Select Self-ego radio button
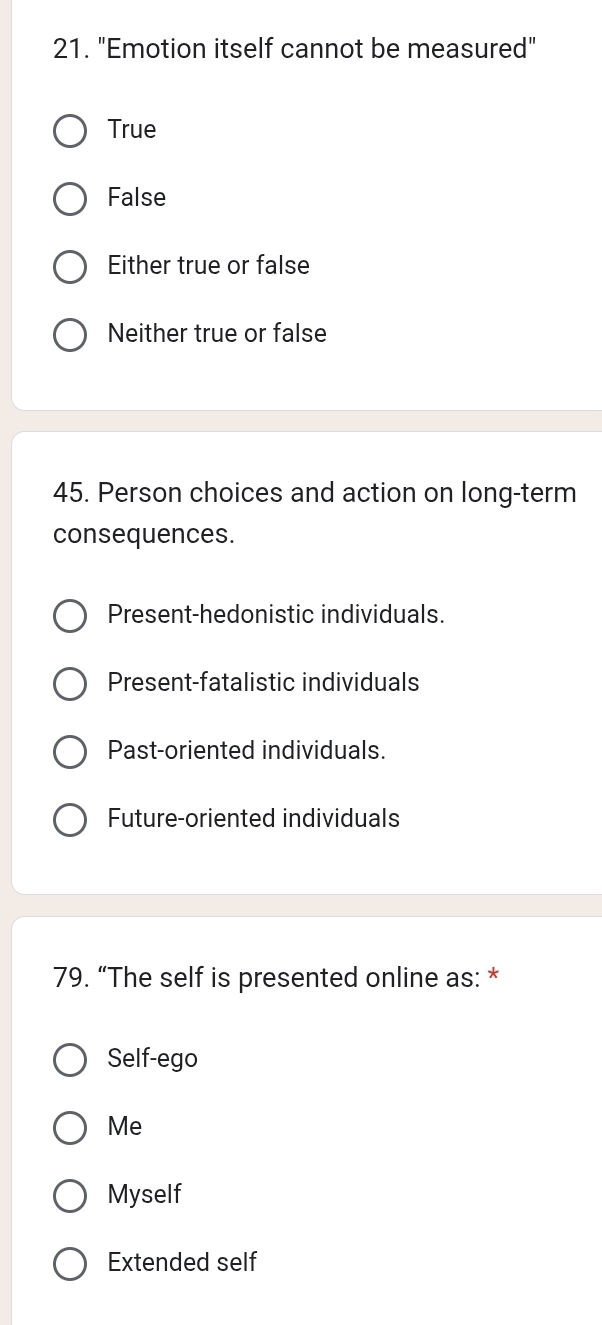602x1325 pixels. pos(69,1059)
